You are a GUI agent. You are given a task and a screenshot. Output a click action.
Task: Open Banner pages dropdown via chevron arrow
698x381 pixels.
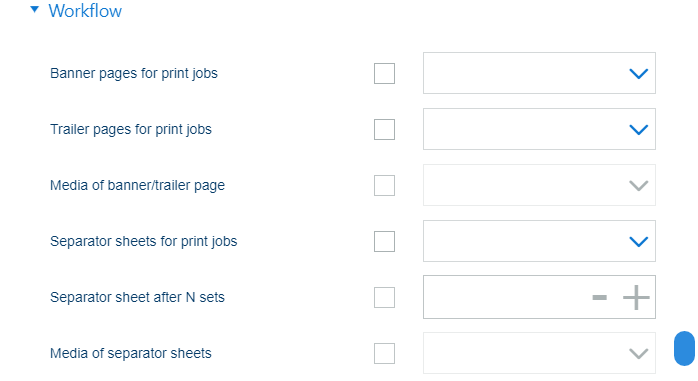pos(638,73)
